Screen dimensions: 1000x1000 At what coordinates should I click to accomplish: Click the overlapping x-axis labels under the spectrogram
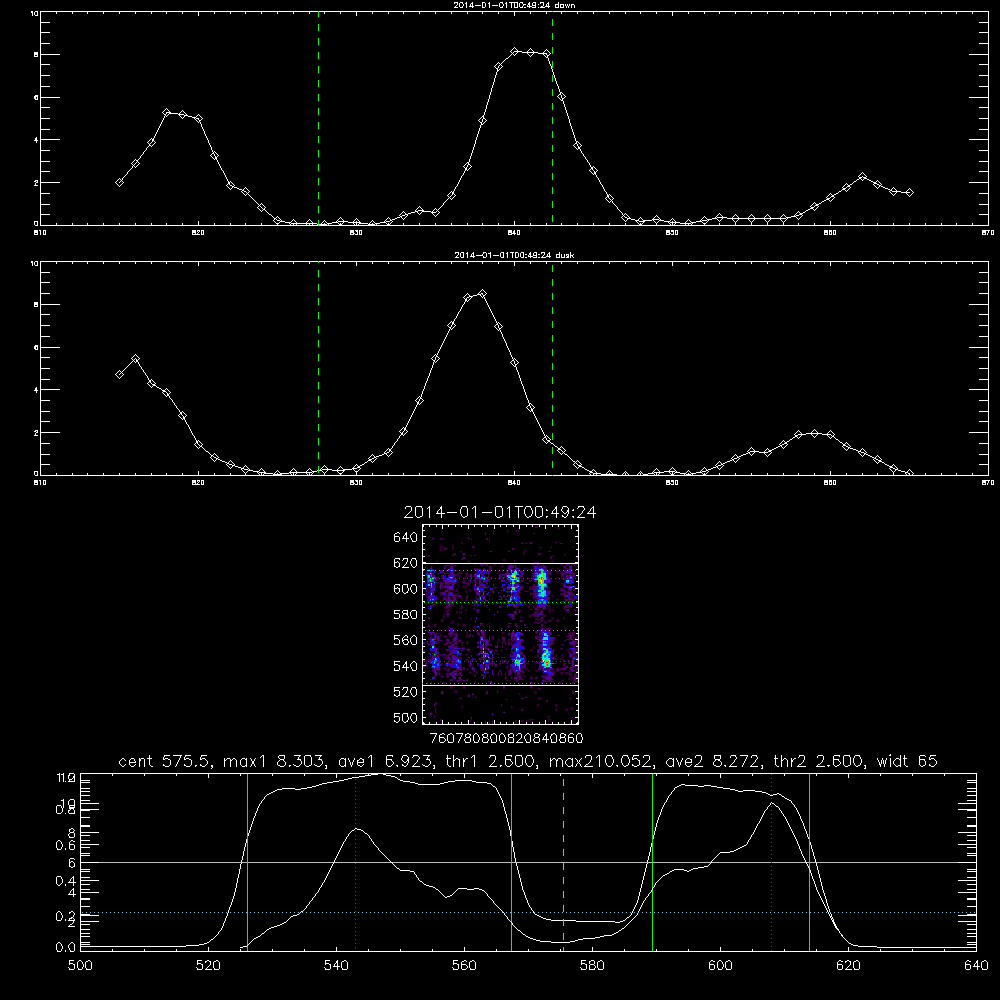(x=507, y=738)
